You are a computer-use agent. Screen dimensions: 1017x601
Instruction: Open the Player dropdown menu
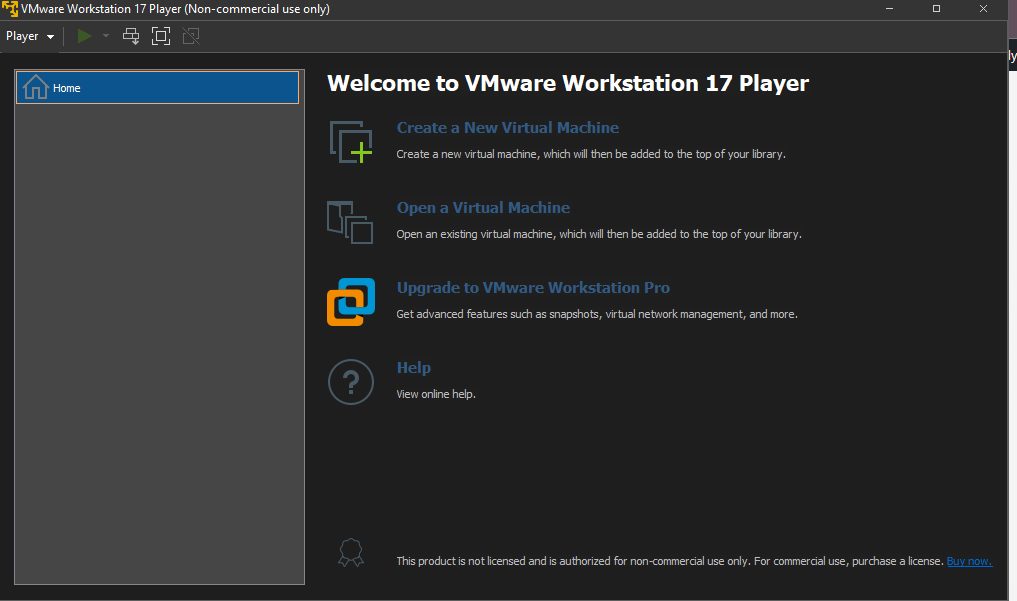point(30,36)
